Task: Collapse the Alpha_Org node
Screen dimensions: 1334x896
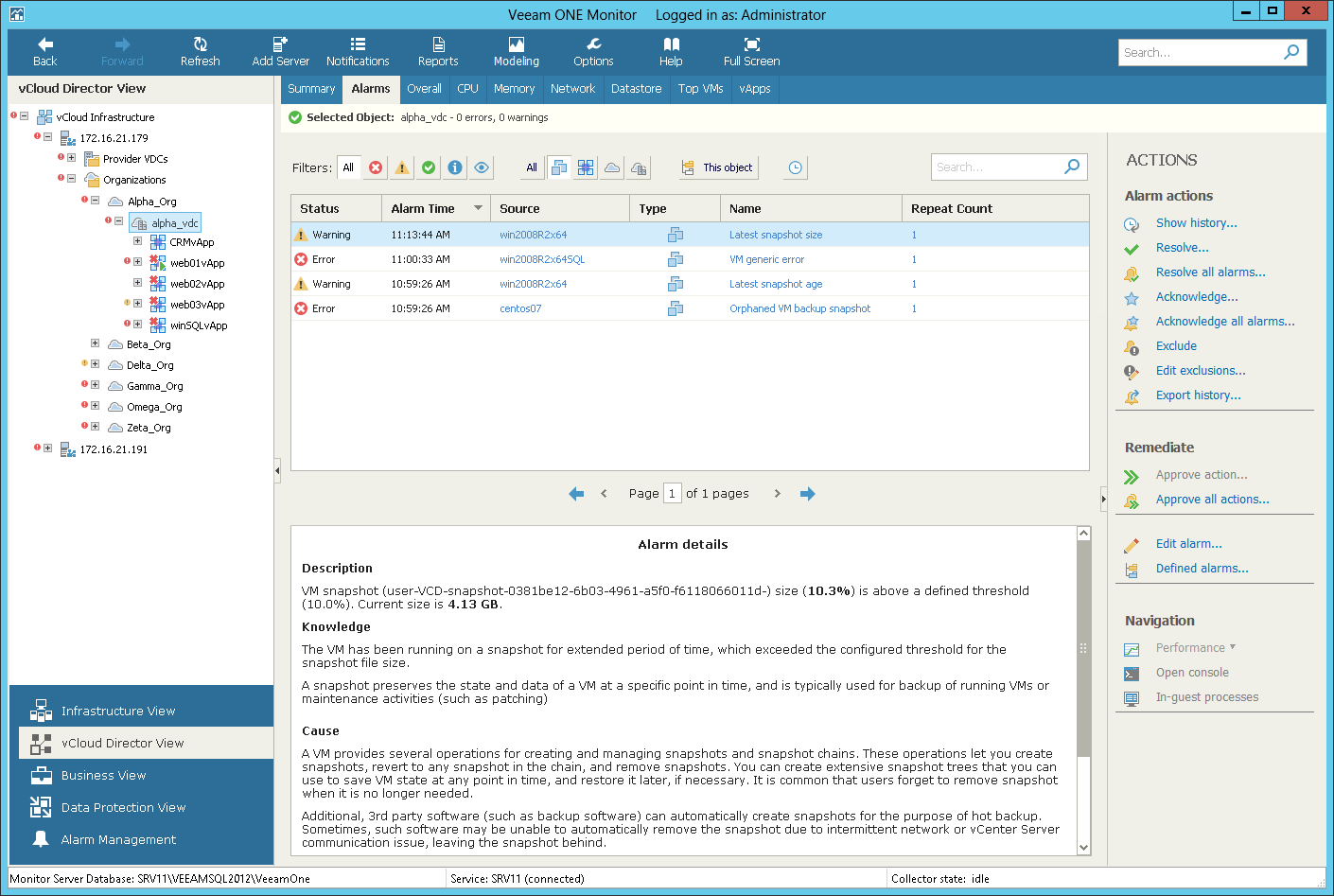Action: [x=95, y=201]
